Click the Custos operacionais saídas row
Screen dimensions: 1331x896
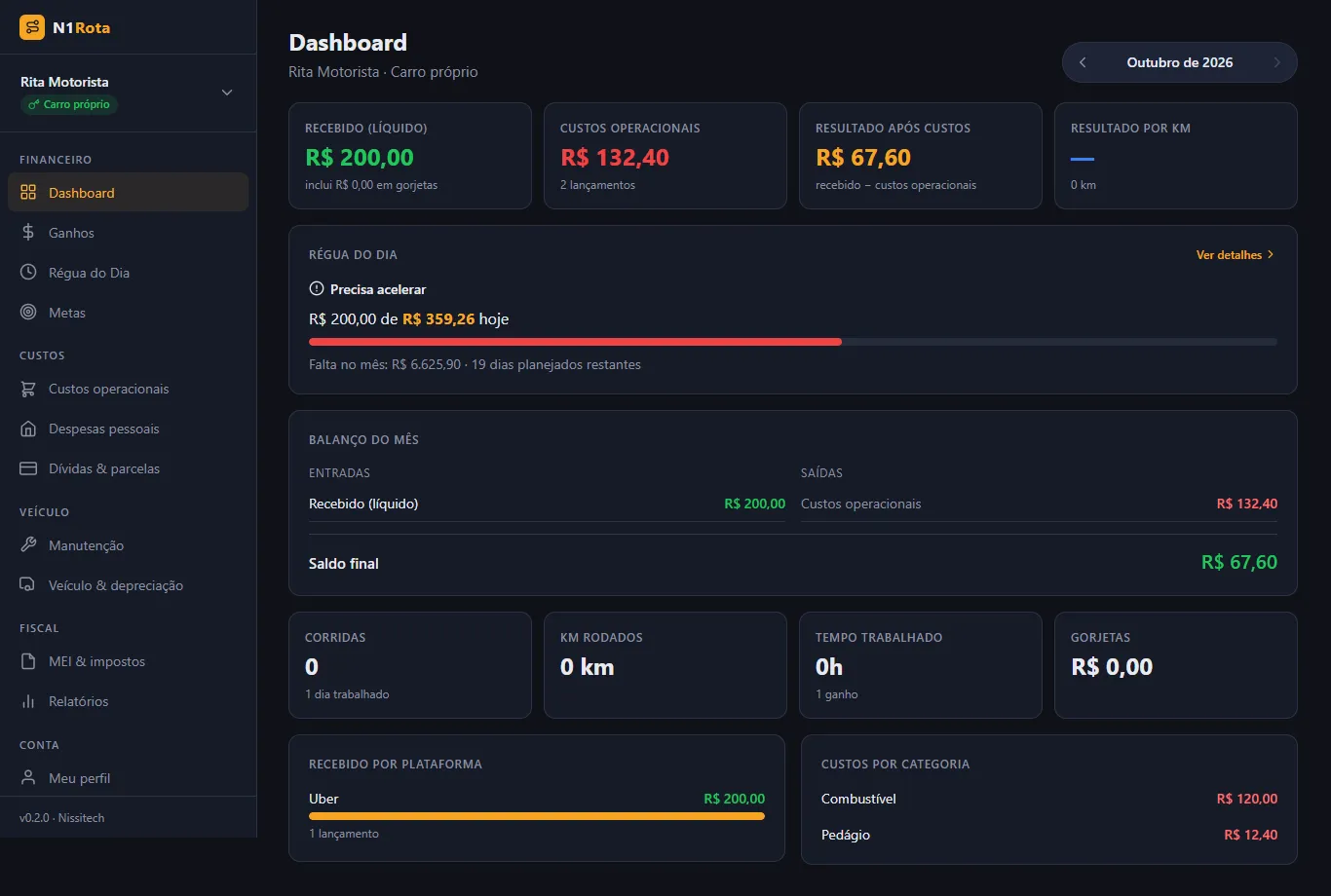(1039, 504)
